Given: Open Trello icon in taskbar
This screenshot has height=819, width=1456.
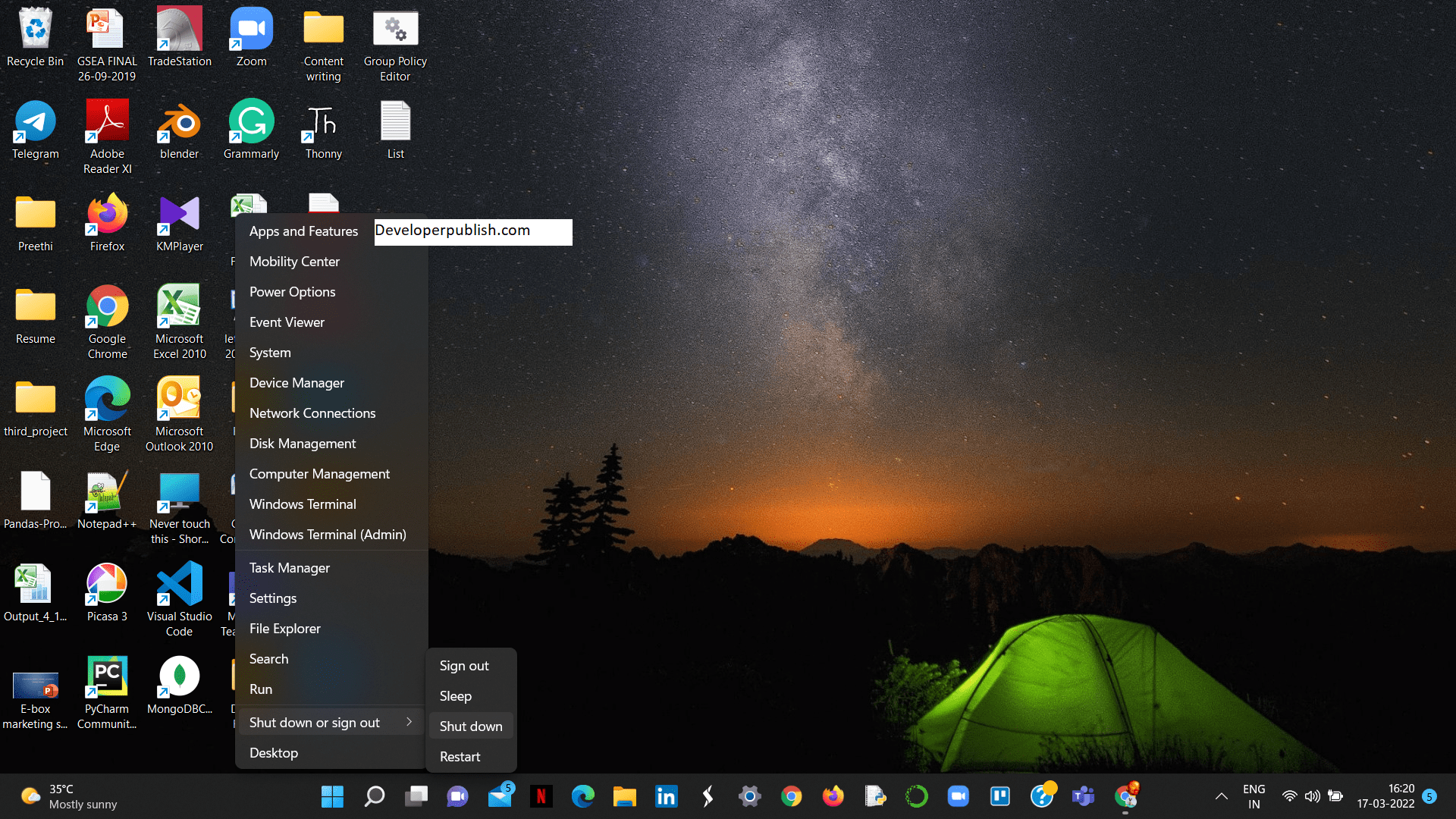Looking at the screenshot, I should tap(999, 796).
